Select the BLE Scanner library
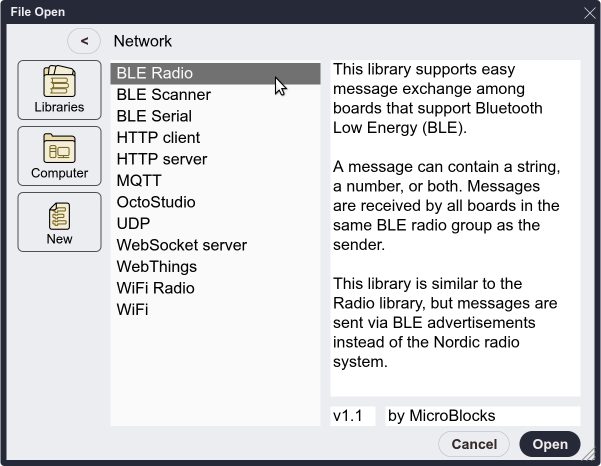 coord(215,95)
